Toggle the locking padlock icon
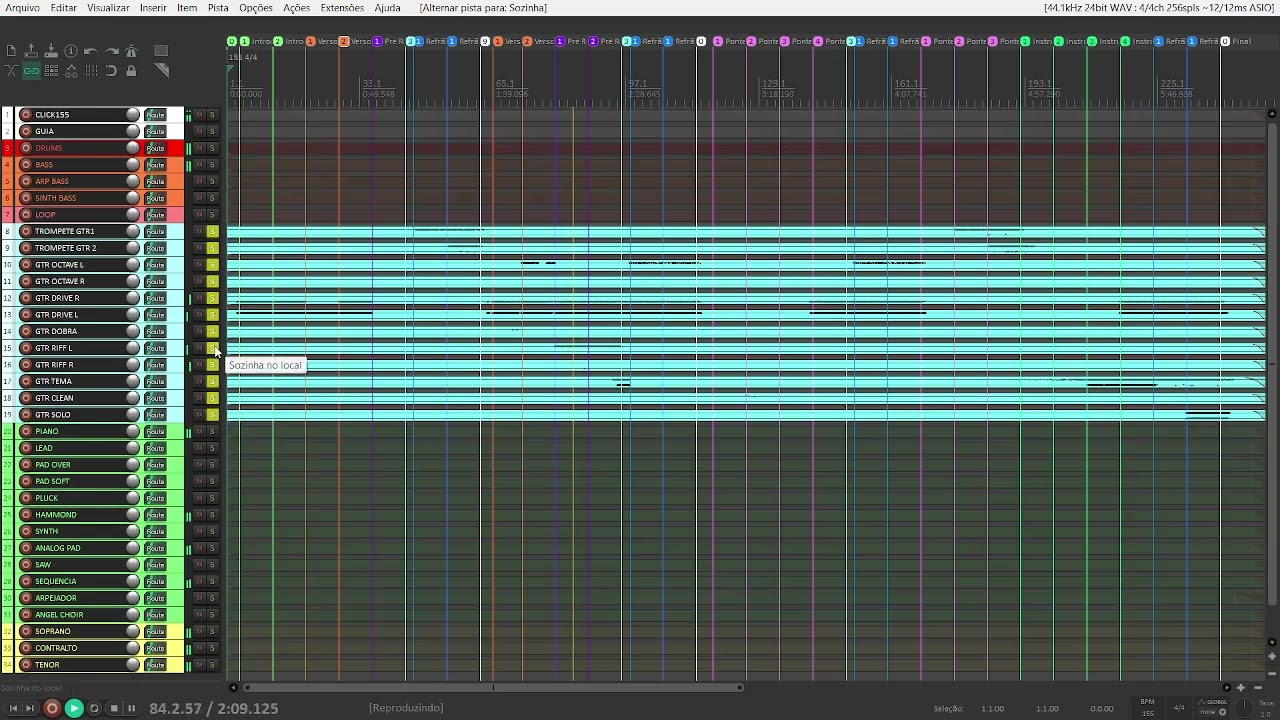This screenshot has width=1280, height=720. (x=131, y=71)
